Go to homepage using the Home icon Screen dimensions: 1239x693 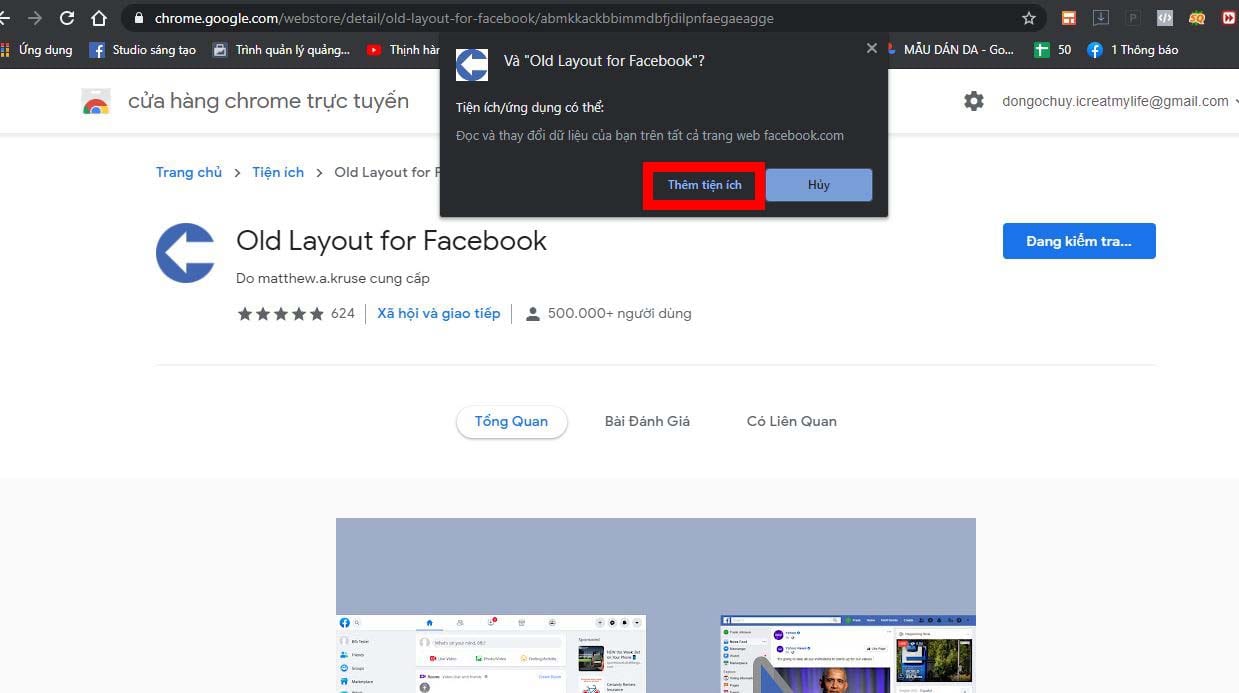[x=99, y=17]
